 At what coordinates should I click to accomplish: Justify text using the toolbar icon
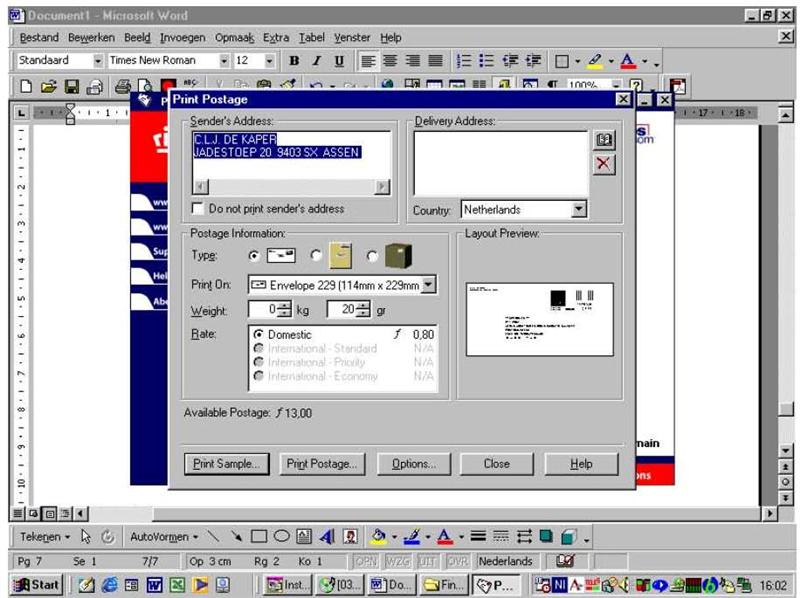pos(435,61)
